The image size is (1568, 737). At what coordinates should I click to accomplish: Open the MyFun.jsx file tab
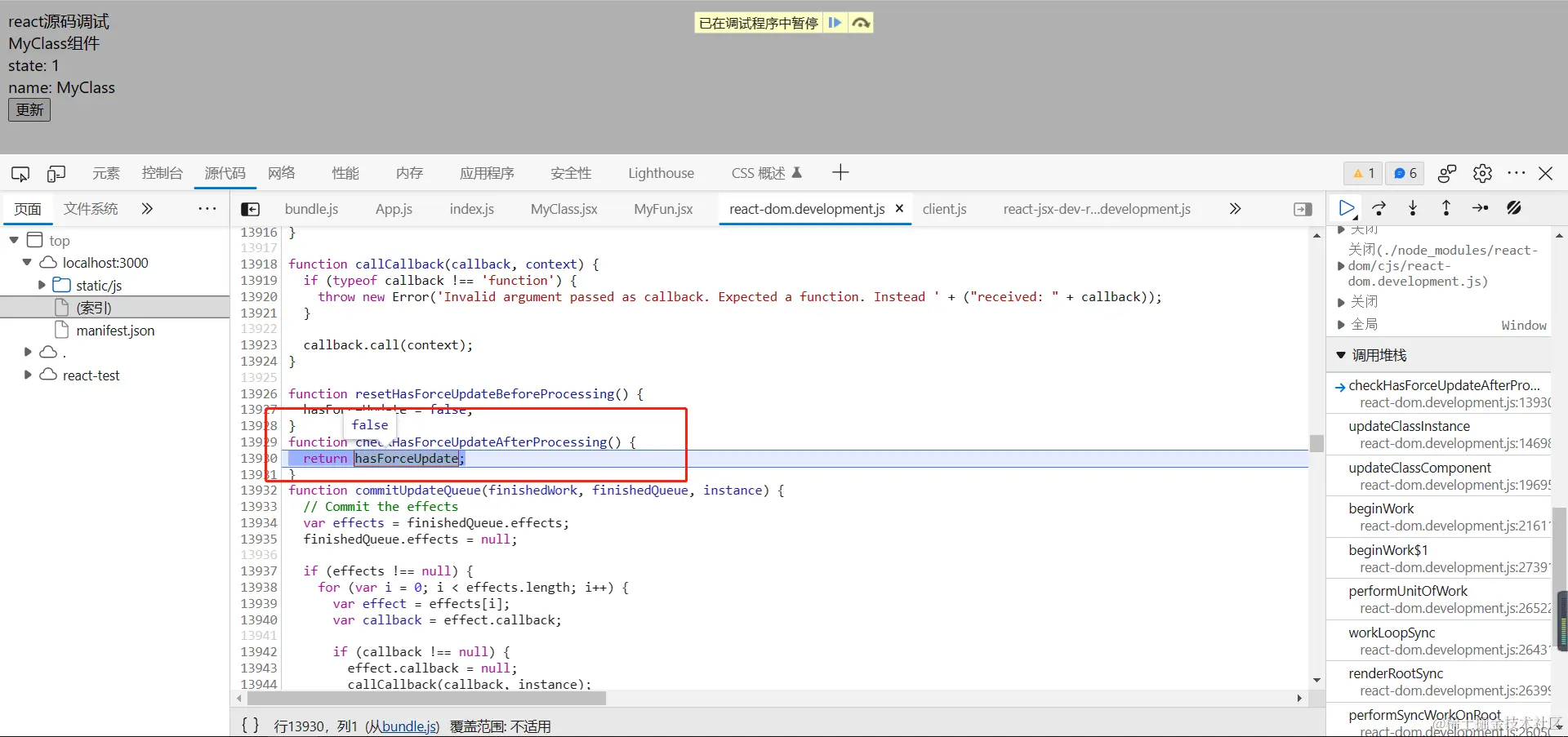[663, 209]
